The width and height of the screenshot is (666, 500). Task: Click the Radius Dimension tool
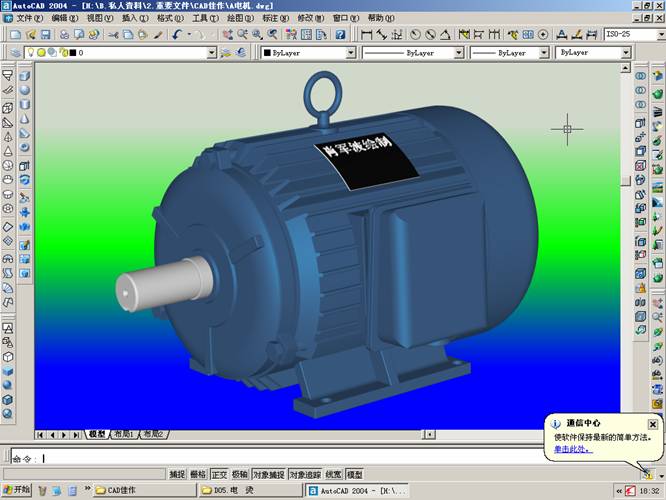(x=415, y=35)
